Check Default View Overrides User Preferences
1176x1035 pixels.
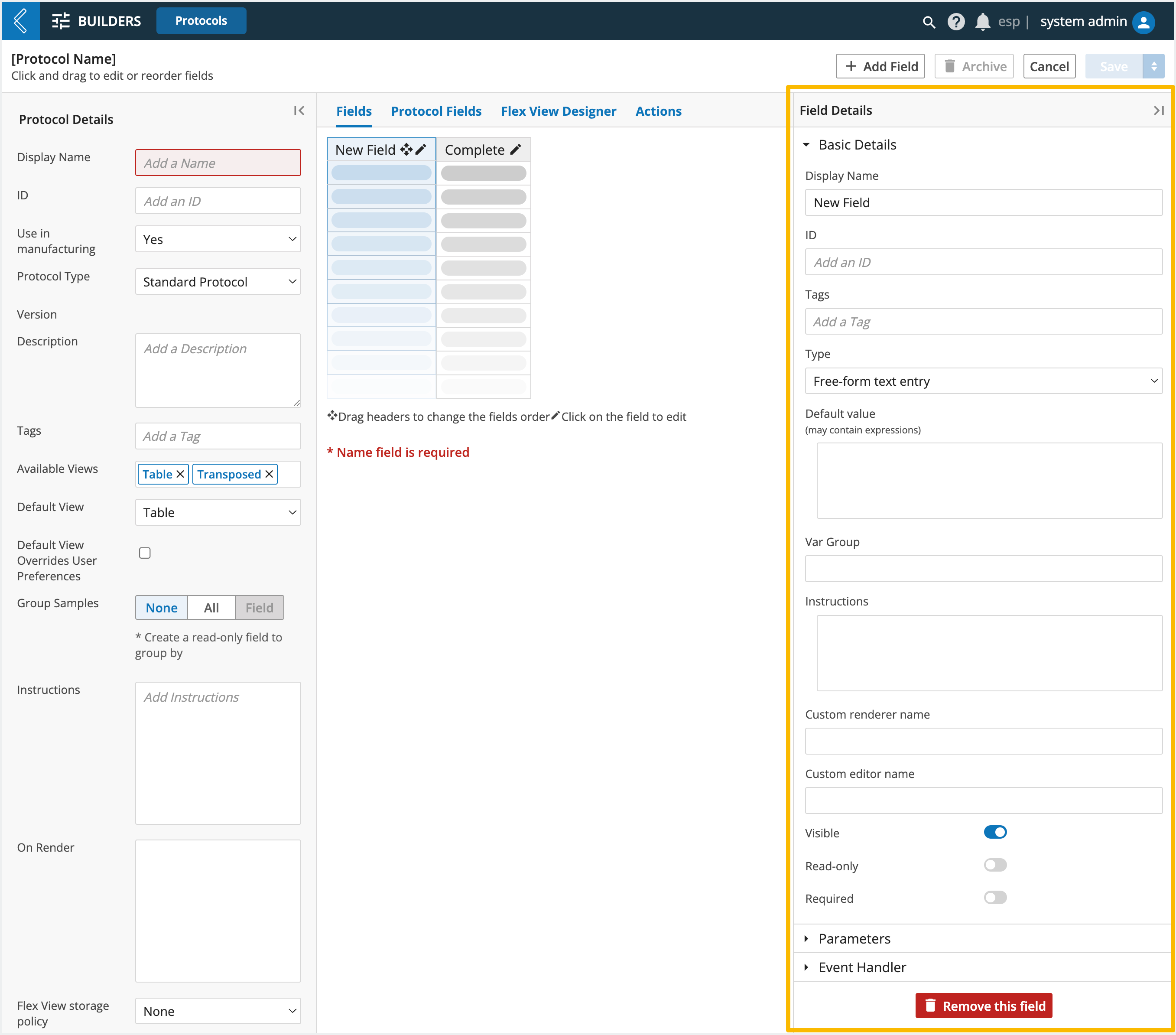[145, 553]
